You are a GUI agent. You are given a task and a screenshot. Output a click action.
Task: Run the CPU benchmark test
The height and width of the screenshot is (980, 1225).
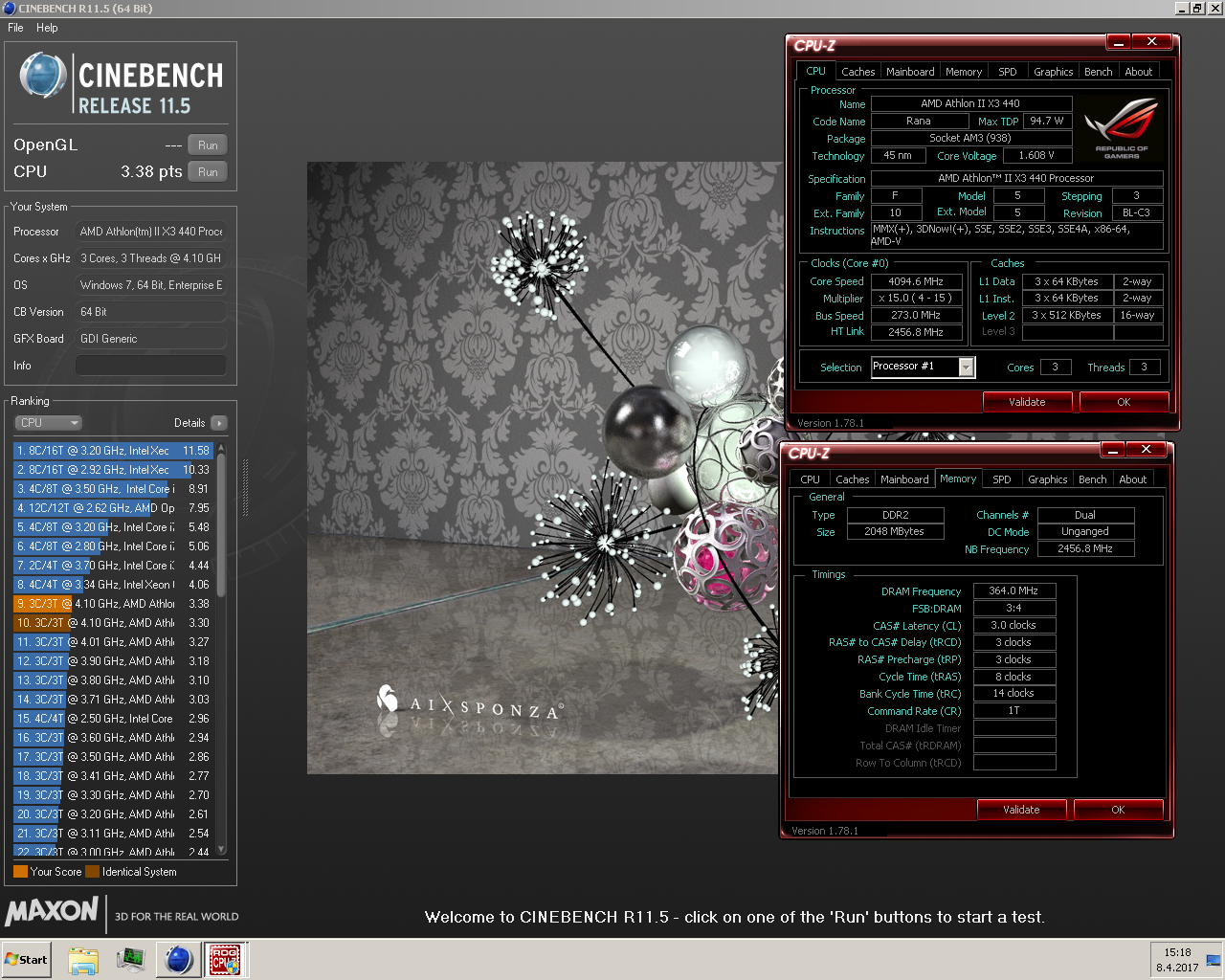click(208, 172)
